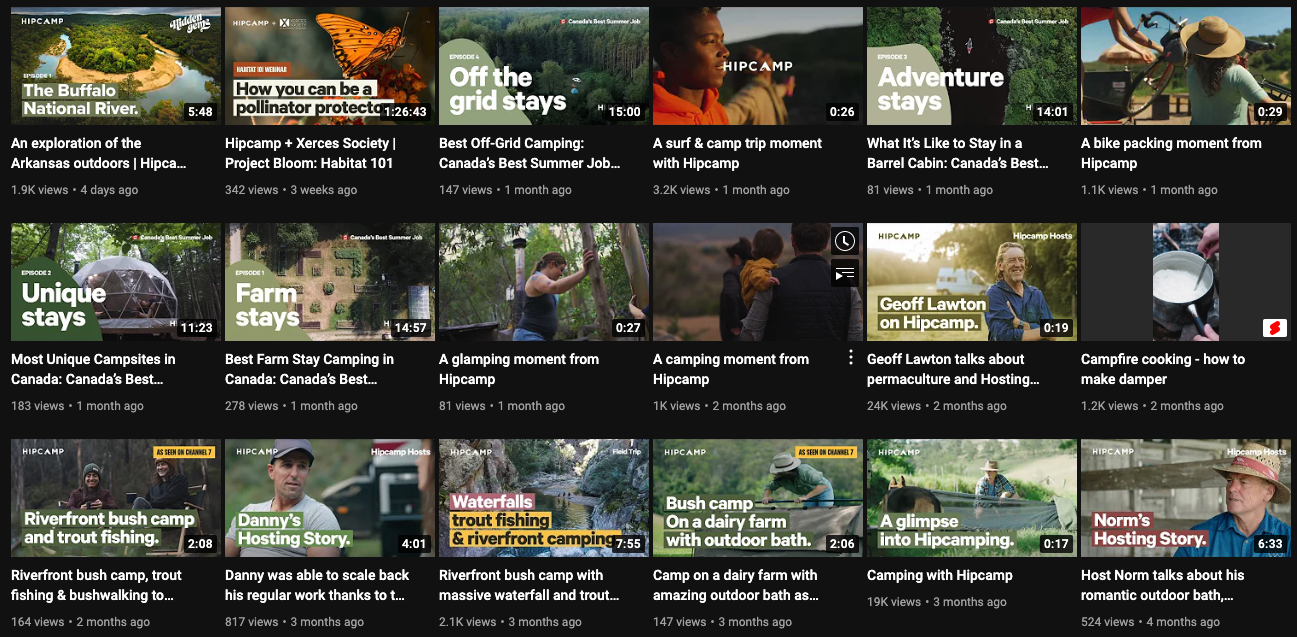Click 'Camping with Hipcamp' video title
Image resolution: width=1297 pixels, height=637 pixels.
[x=939, y=575]
